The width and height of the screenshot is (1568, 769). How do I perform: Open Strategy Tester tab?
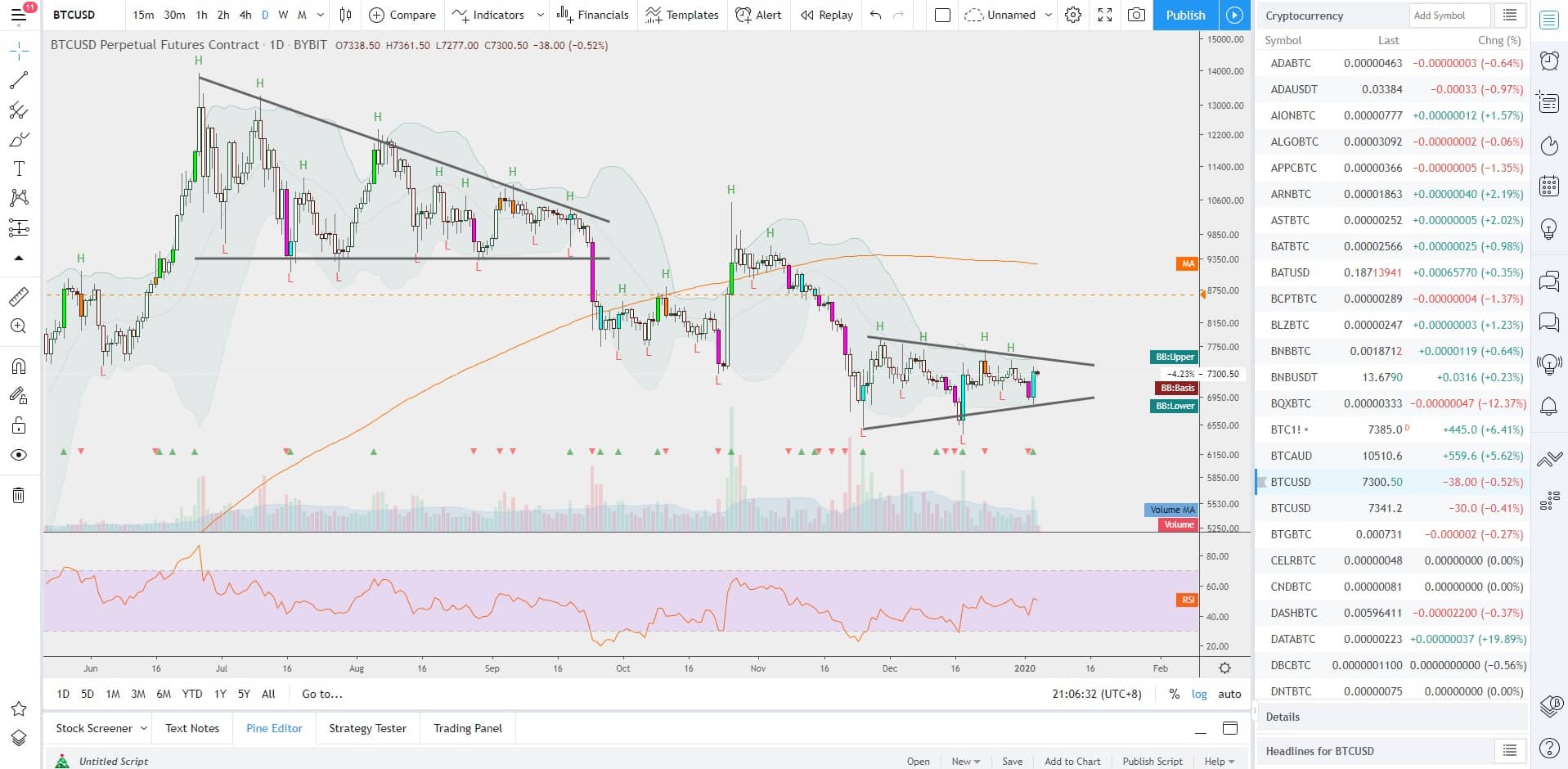[367, 728]
